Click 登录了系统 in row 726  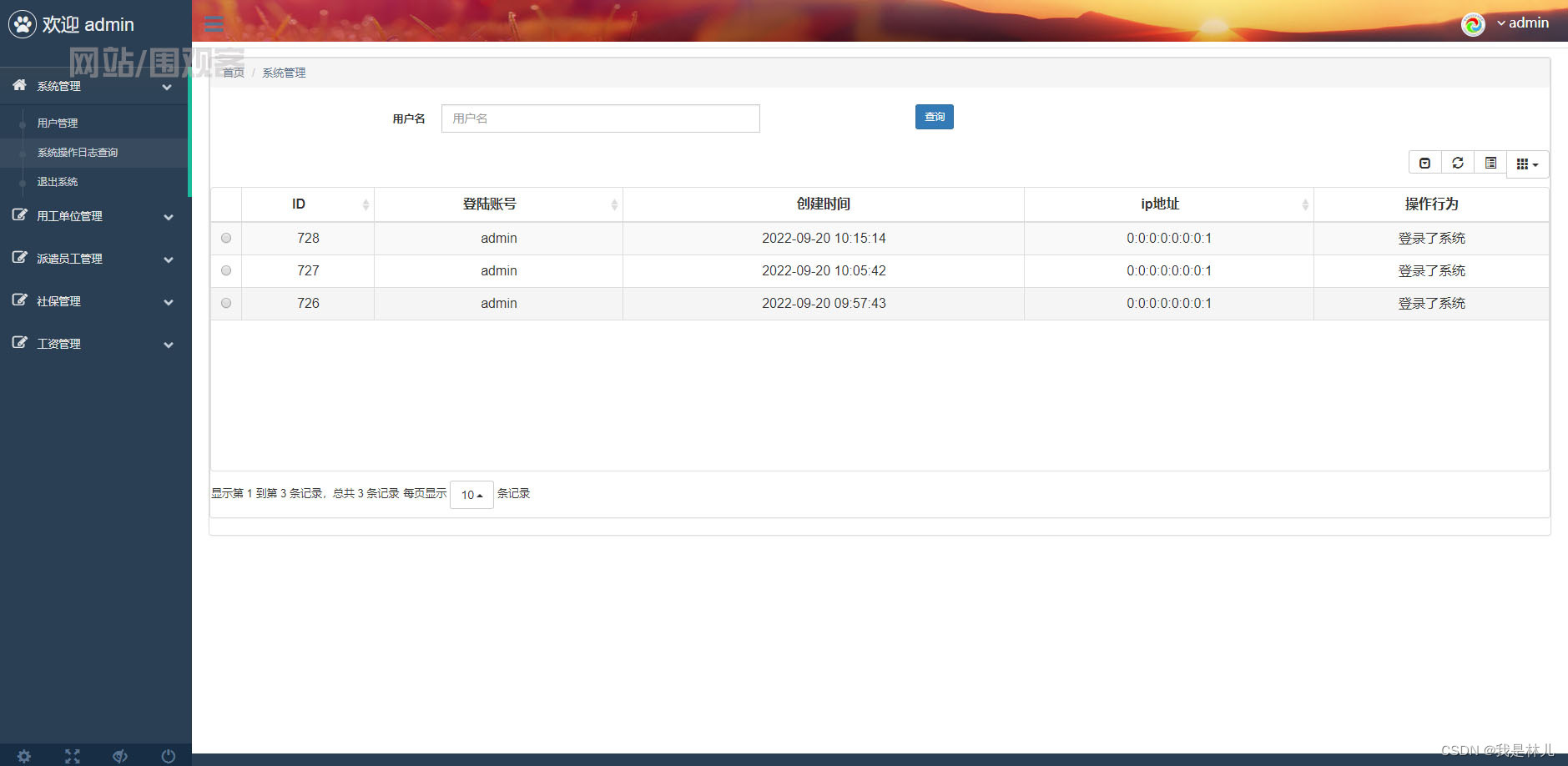1432,303
